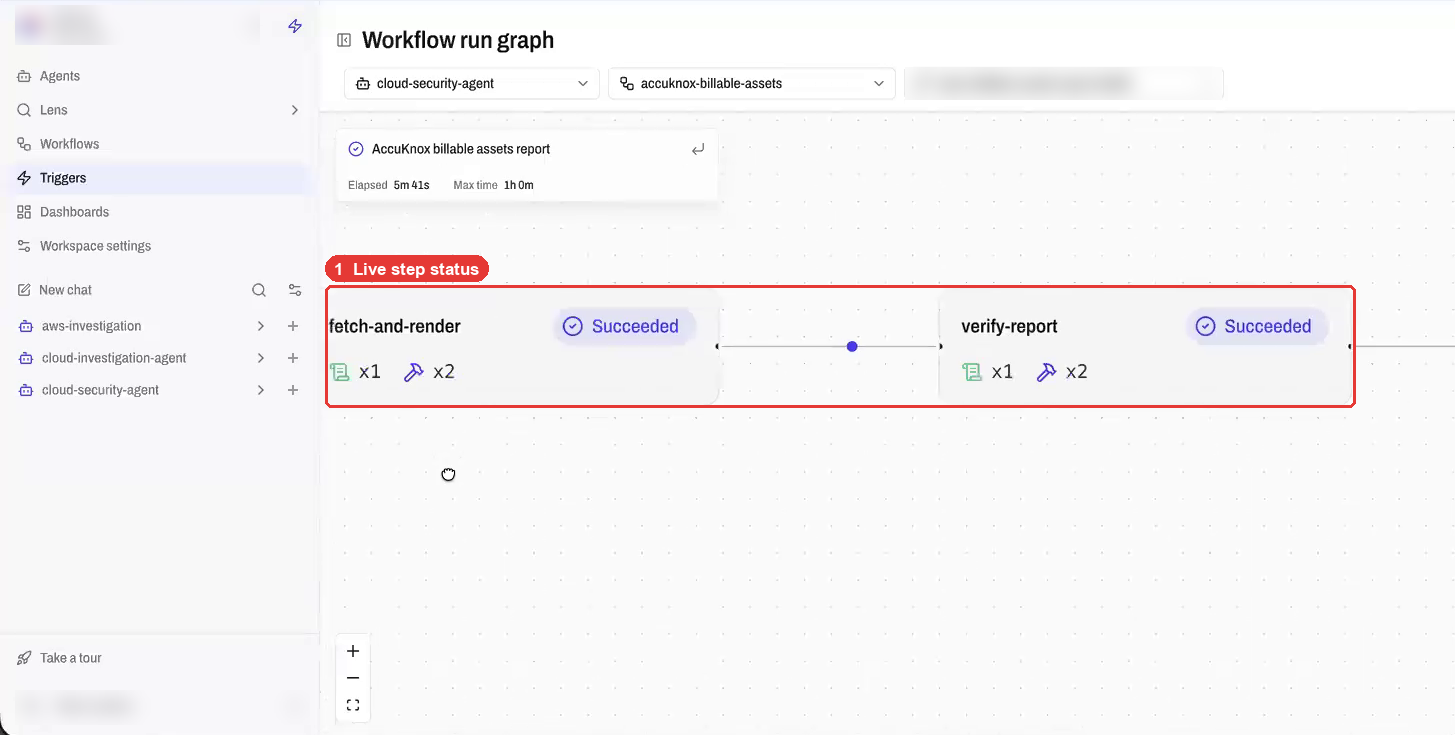Image resolution: width=1455 pixels, height=735 pixels.
Task: Toggle the sidebar panel icon beside title
Action: 344,40
